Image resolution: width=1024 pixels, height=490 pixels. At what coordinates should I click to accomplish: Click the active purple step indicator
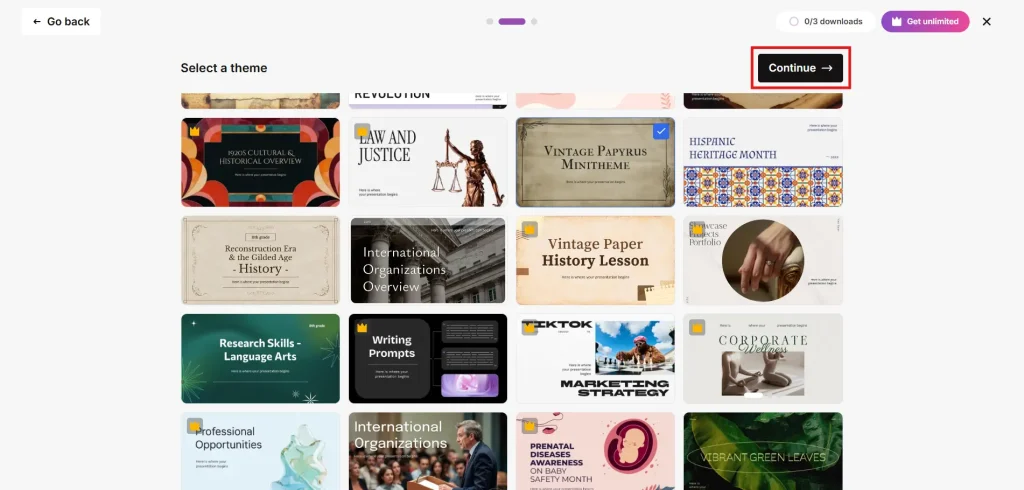click(512, 22)
